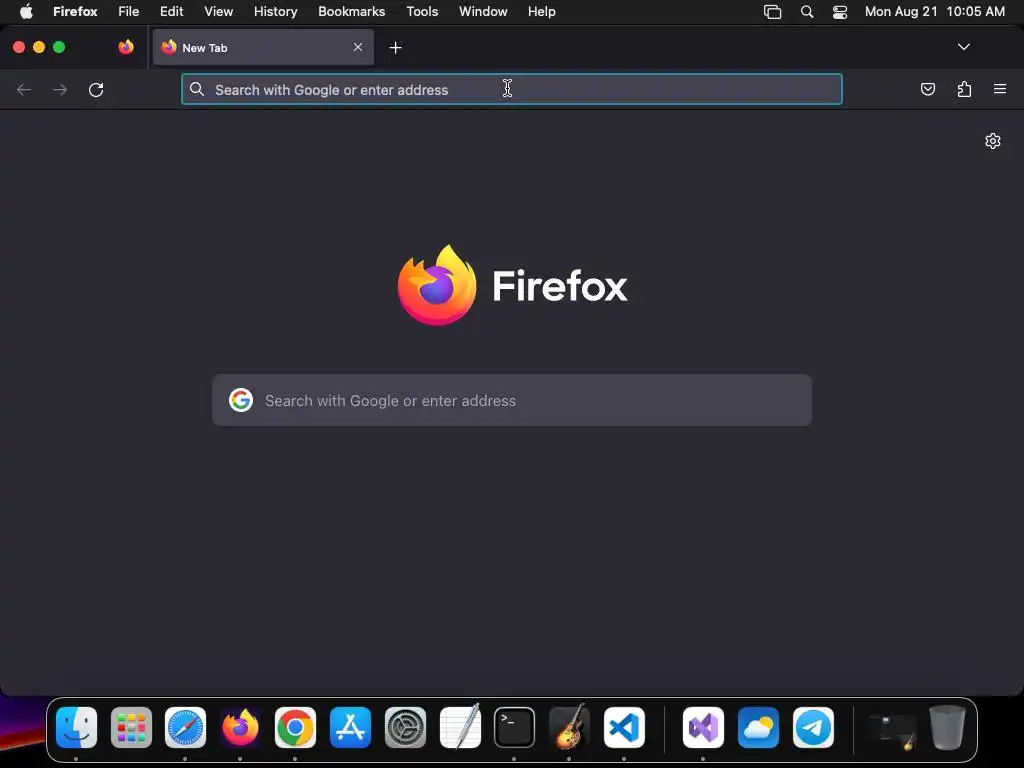The image size is (1024, 768).
Task: Click the magnifier icon in address bar
Action: click(x=197, y=89)
